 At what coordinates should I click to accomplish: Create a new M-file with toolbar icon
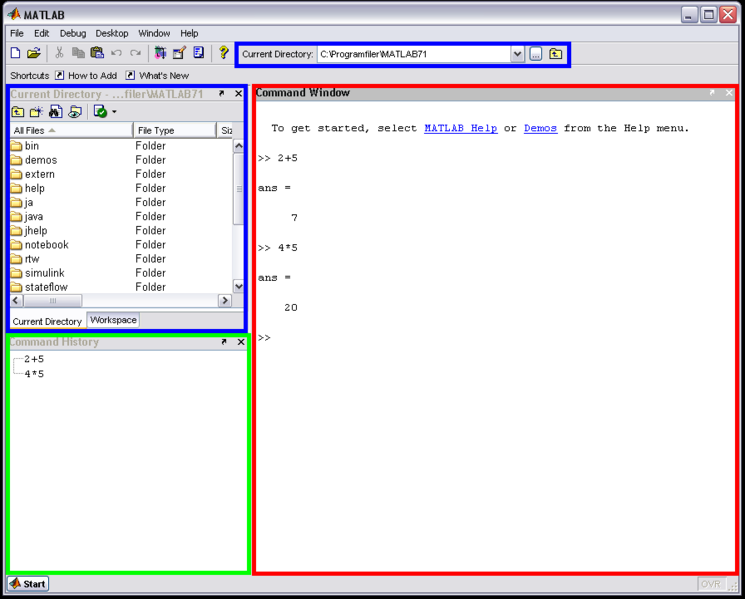15,53
